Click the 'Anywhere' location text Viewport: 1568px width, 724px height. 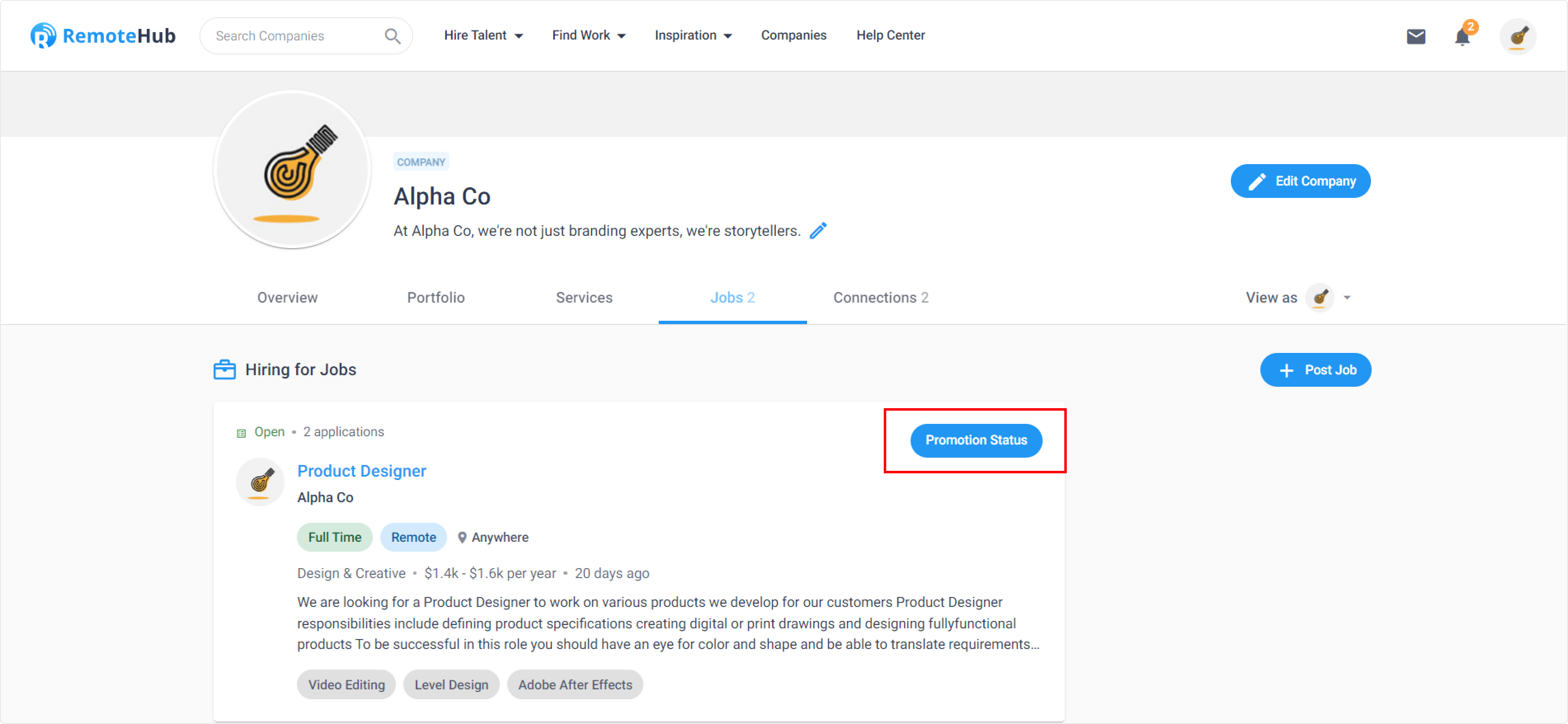(500, 538)
